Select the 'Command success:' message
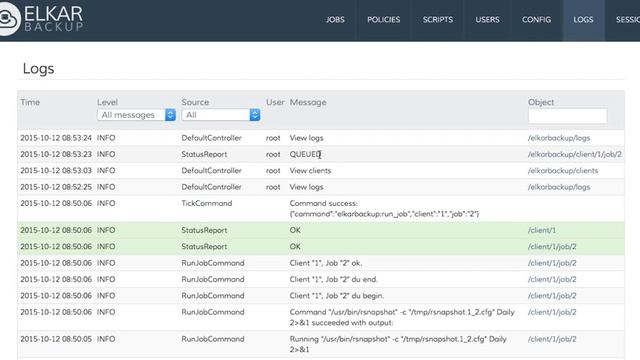640x360 pixels. (x=323, y=203)
